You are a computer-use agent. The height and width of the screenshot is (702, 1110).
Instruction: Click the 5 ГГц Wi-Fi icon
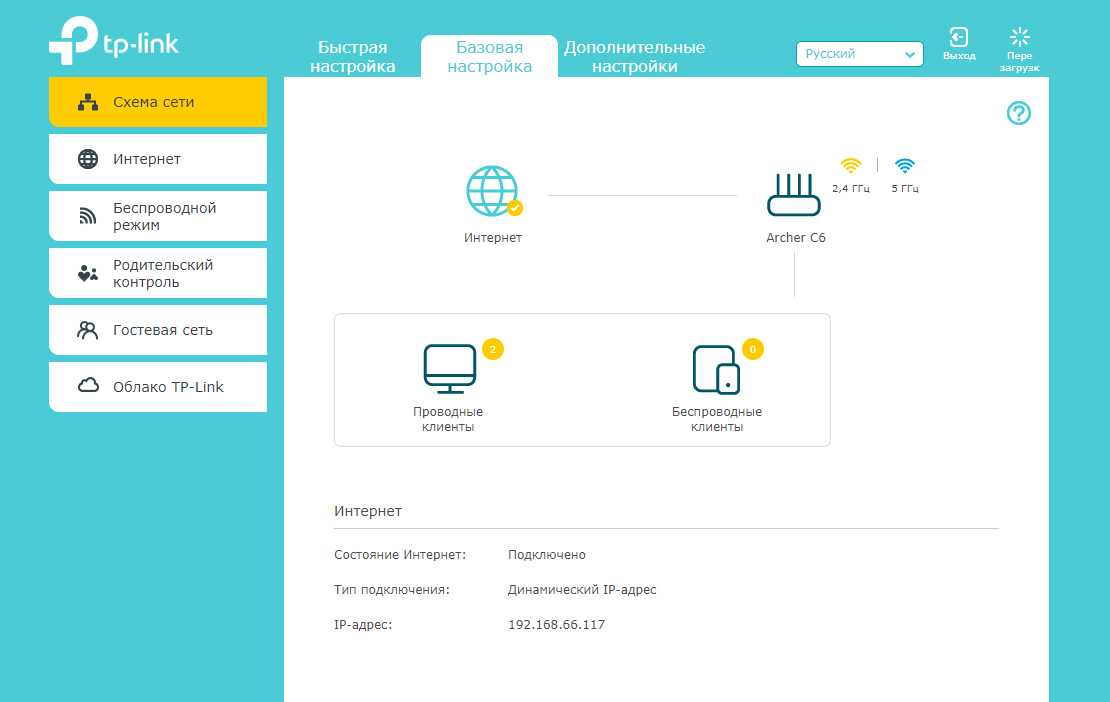(905, 166)
